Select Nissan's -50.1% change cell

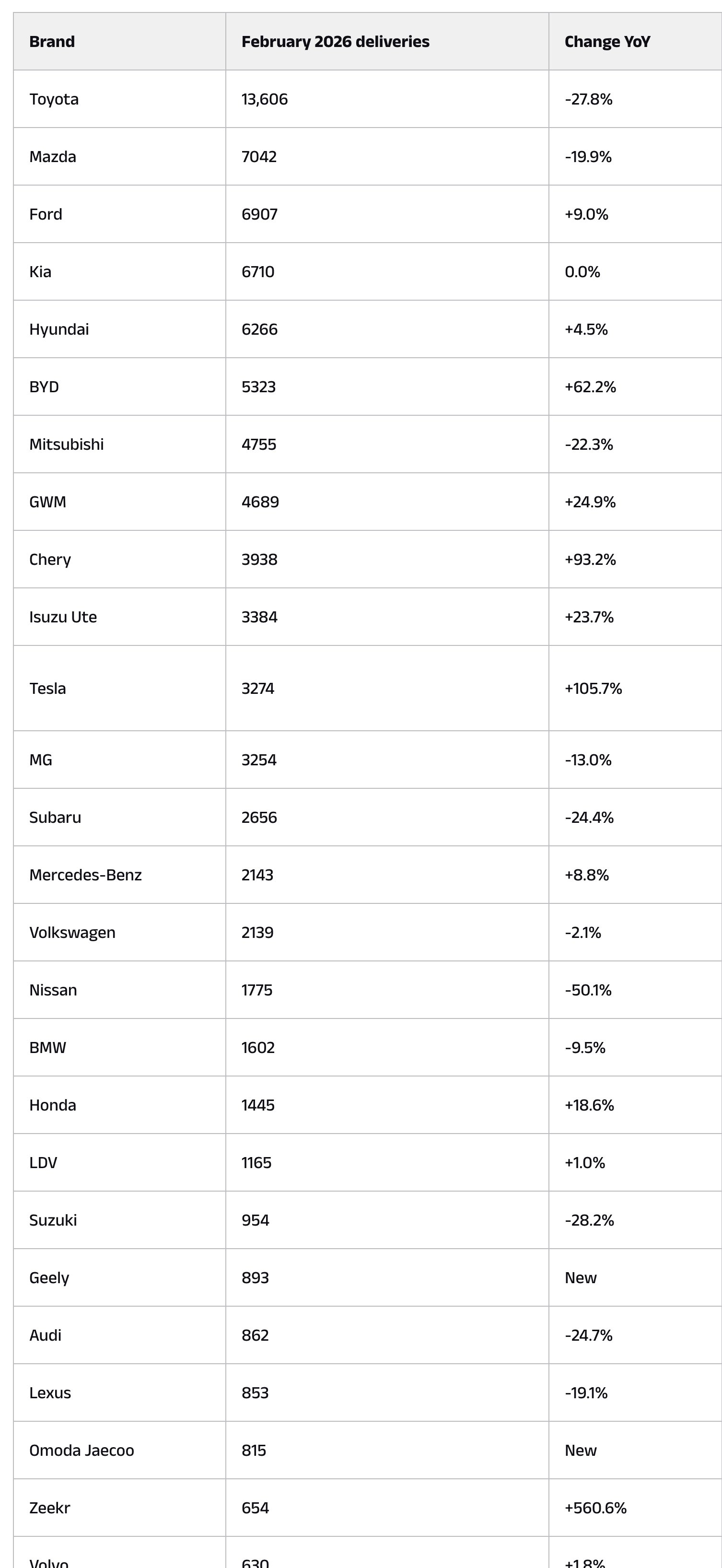pos(588,990)
